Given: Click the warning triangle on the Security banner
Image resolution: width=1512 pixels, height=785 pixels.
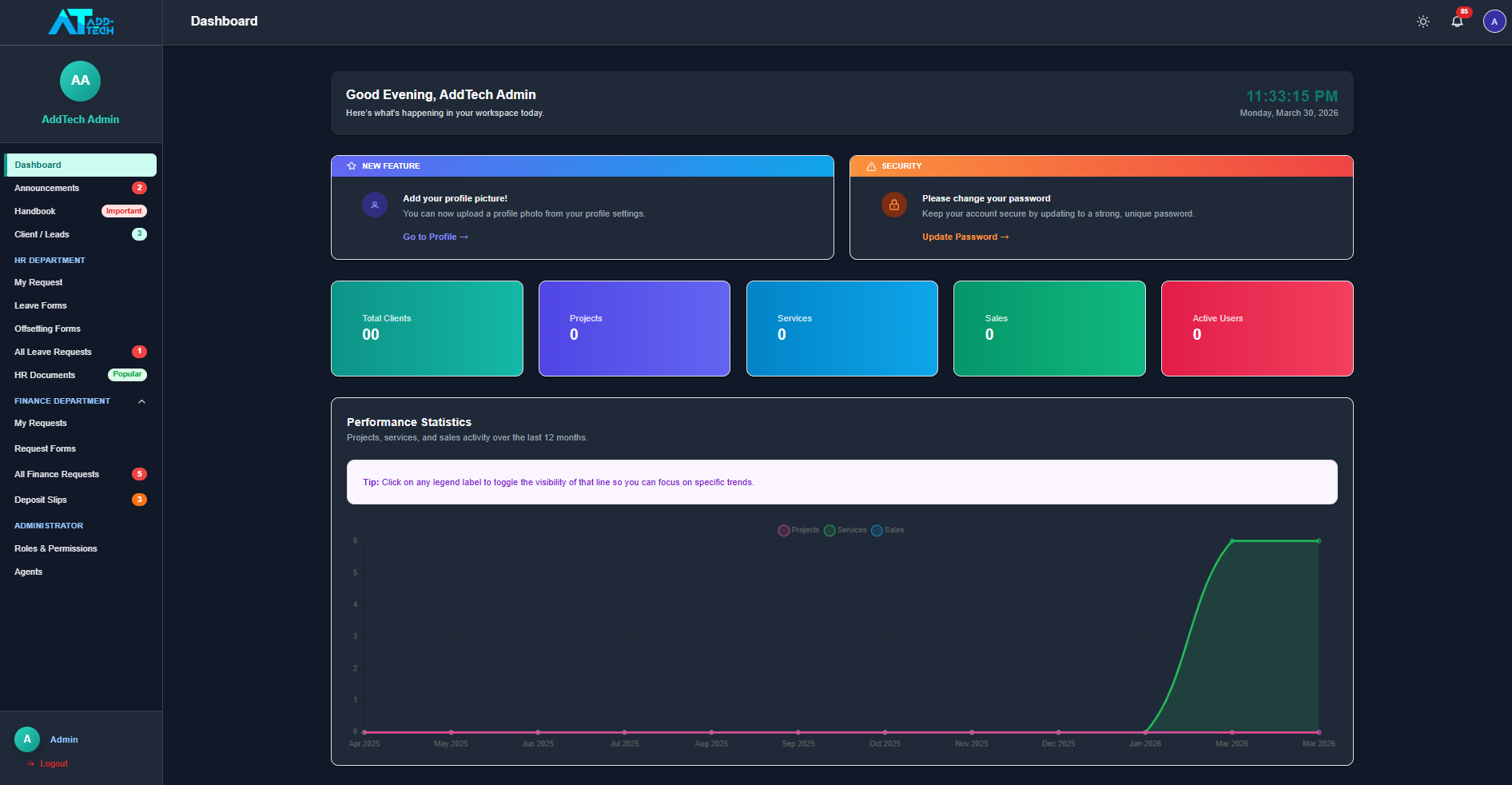Looking at the screenshot, I should (870, 166).
